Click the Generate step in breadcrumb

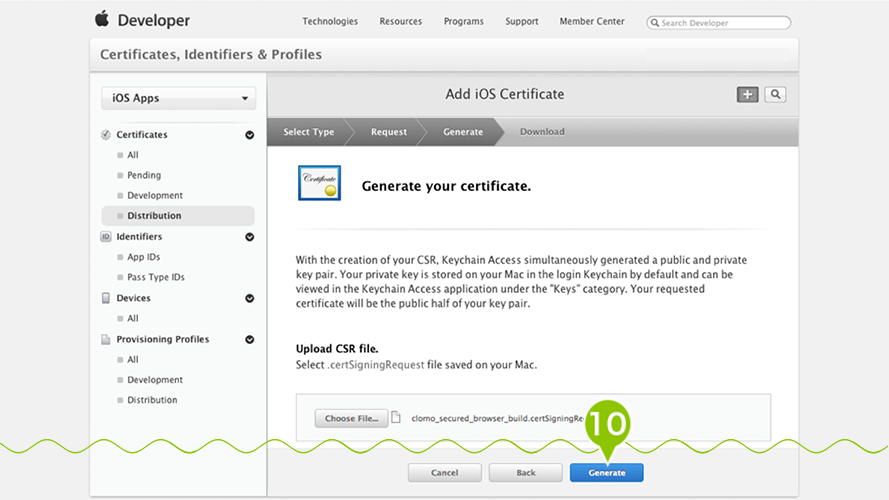(463, 132)
